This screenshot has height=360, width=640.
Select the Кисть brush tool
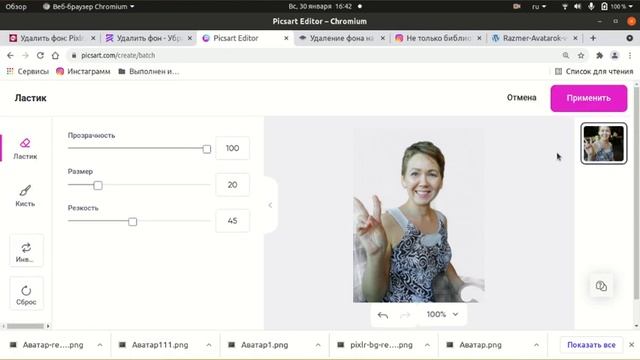point(25,196)
